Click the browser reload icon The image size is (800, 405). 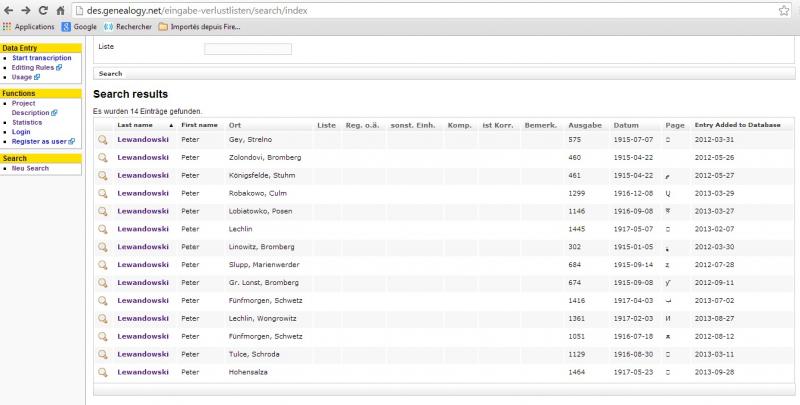(x=43, y=9)
